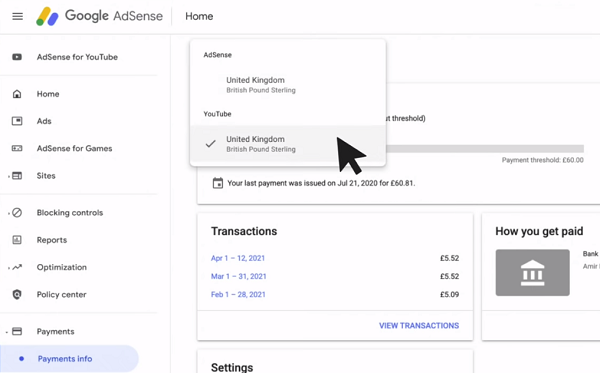The width and height of the screenshot is (600, 373).
Task: Click the AdSense for Games controller icon
Action: [17, 148]
